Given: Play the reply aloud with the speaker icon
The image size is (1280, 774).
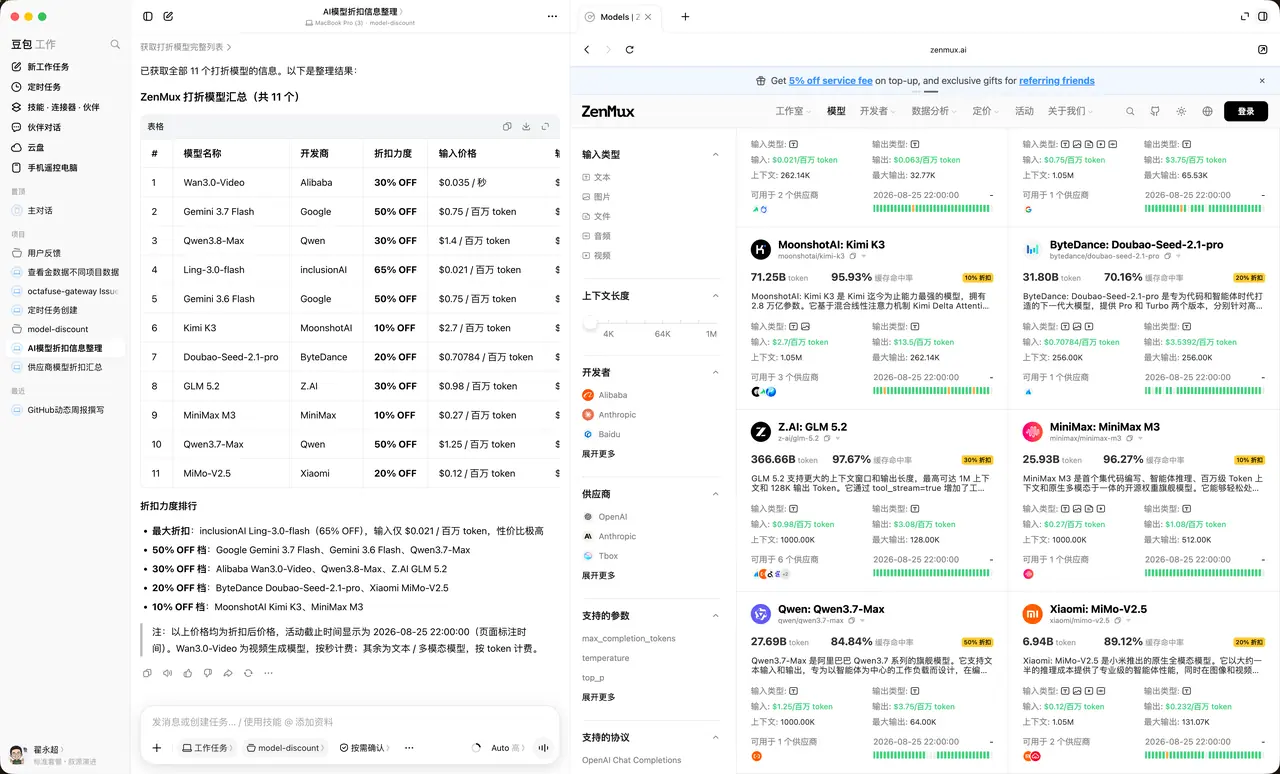Looking at the screenshot, I should tap(168, 674).
